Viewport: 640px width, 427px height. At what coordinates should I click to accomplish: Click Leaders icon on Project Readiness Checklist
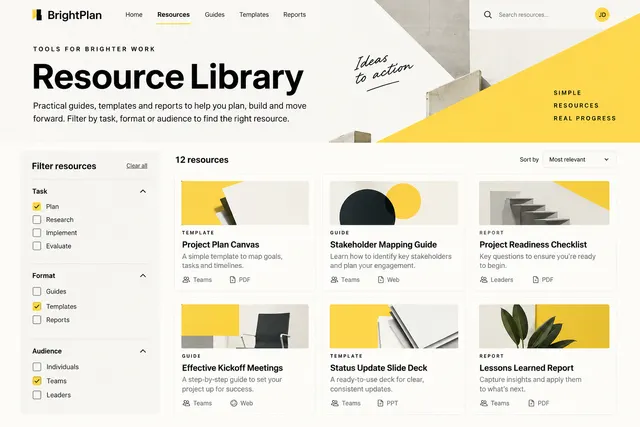484,280
